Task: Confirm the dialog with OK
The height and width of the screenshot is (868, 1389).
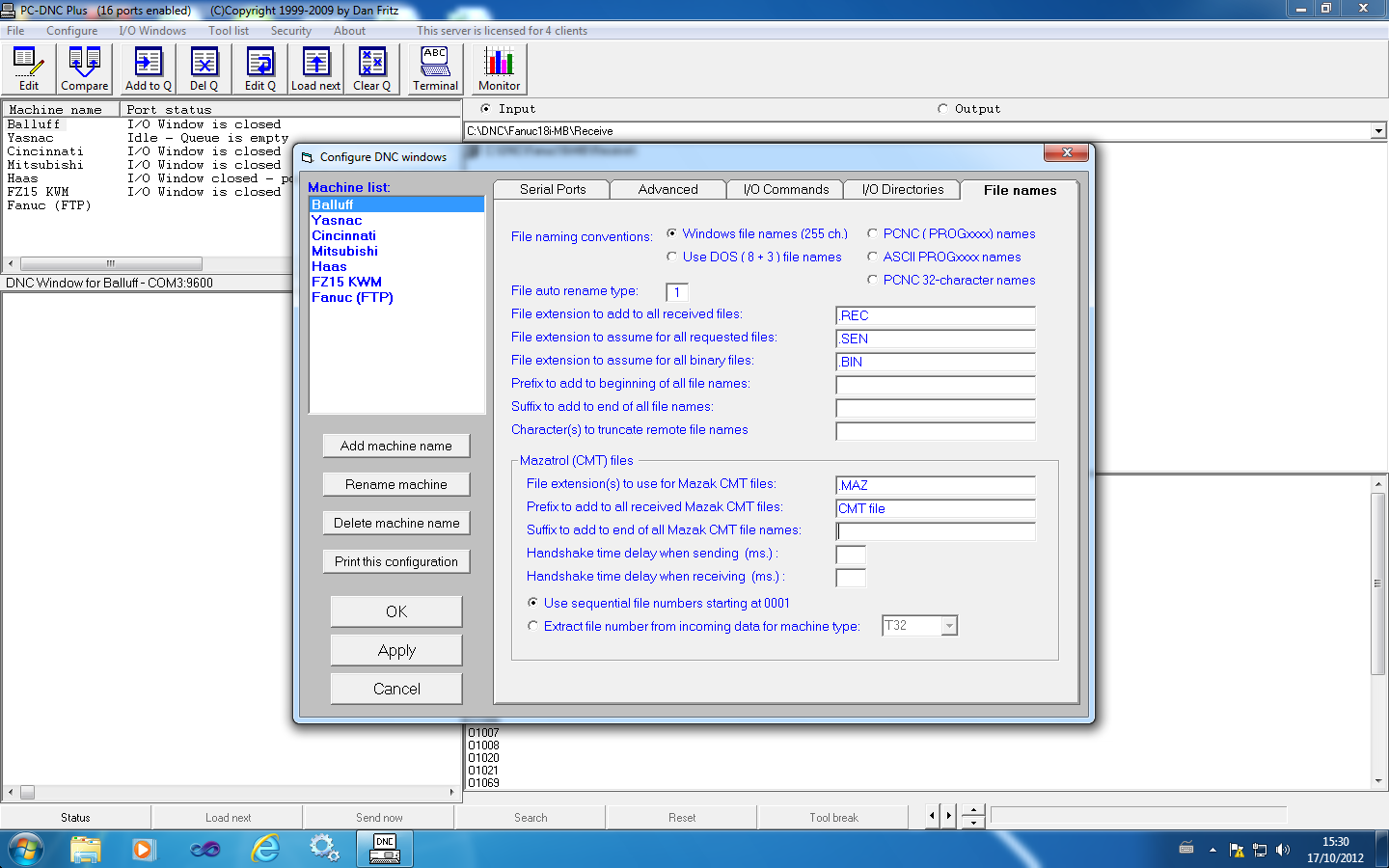Action: click(396, 611)
